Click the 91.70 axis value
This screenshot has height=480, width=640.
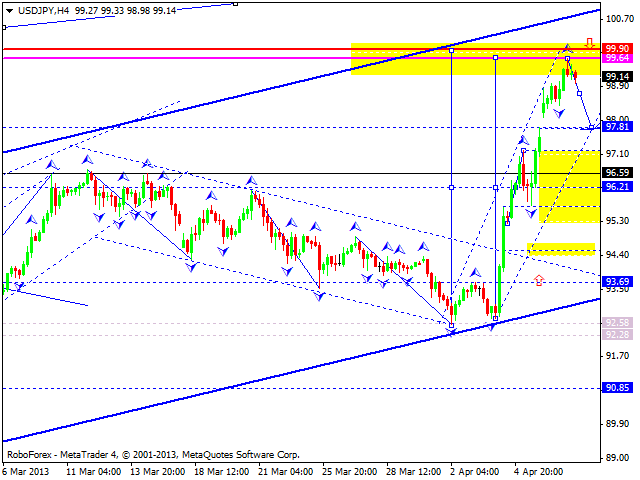(617, 356)
